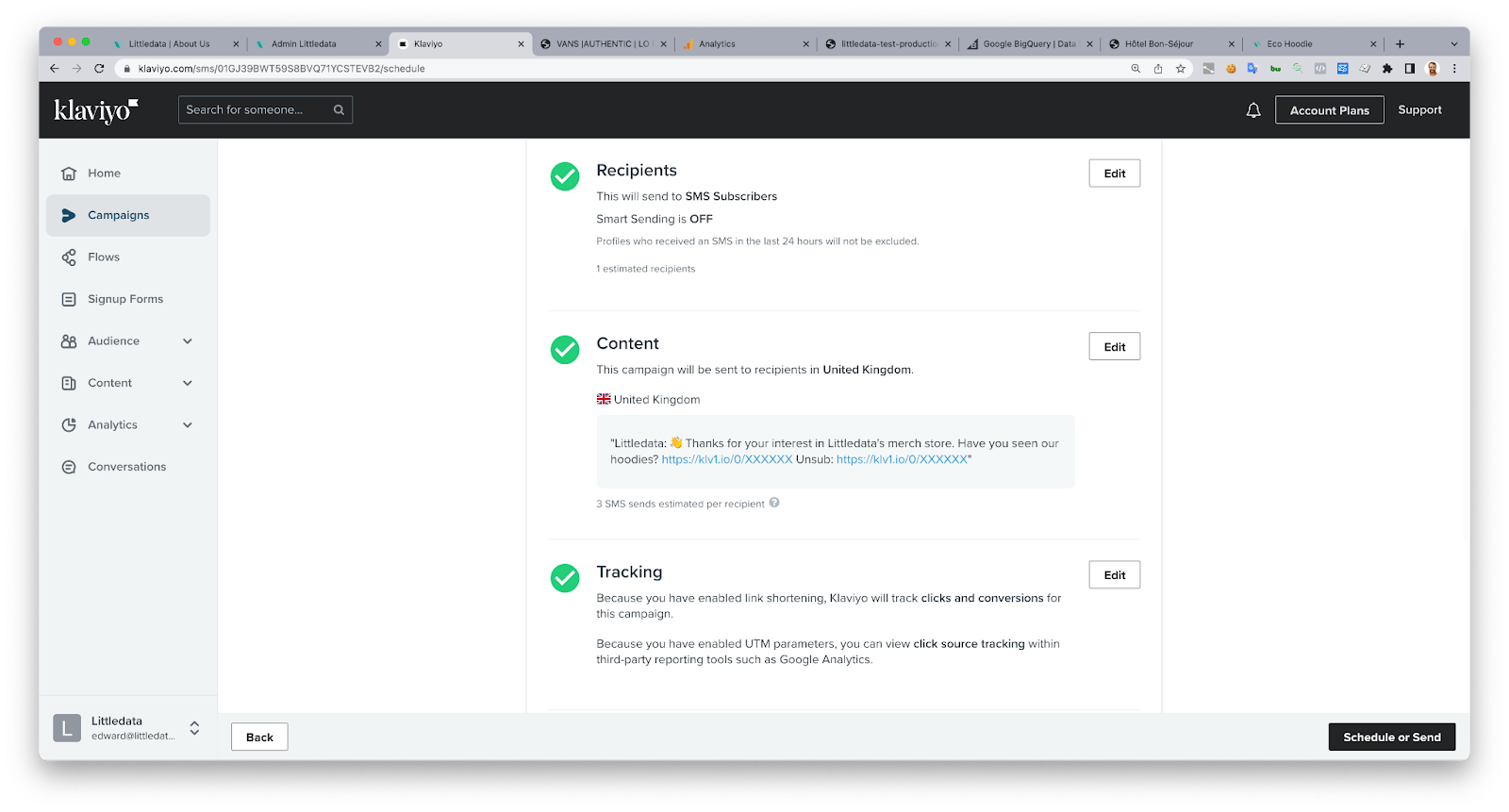Open the tab search dropdown arrow

pyautogui.click(x=1453, y=44)
